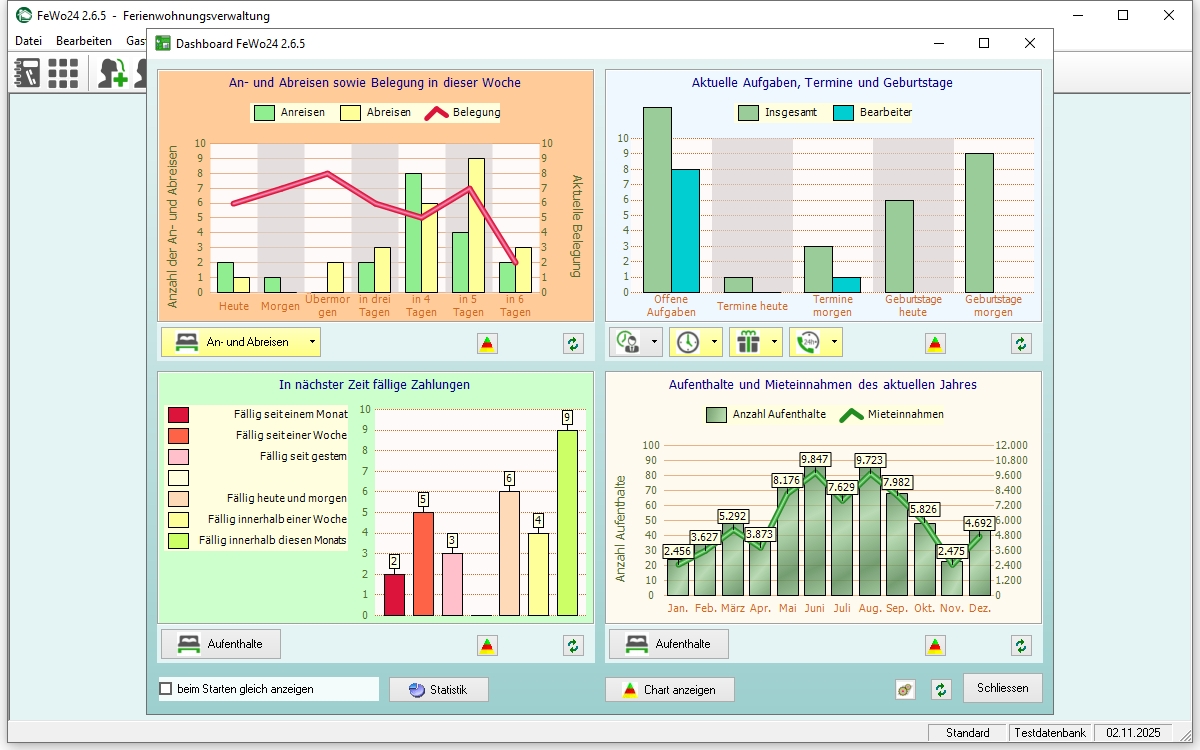Open dashboard settings gear icon
This screenshot has width=1200, height=750.
[905, 689]
